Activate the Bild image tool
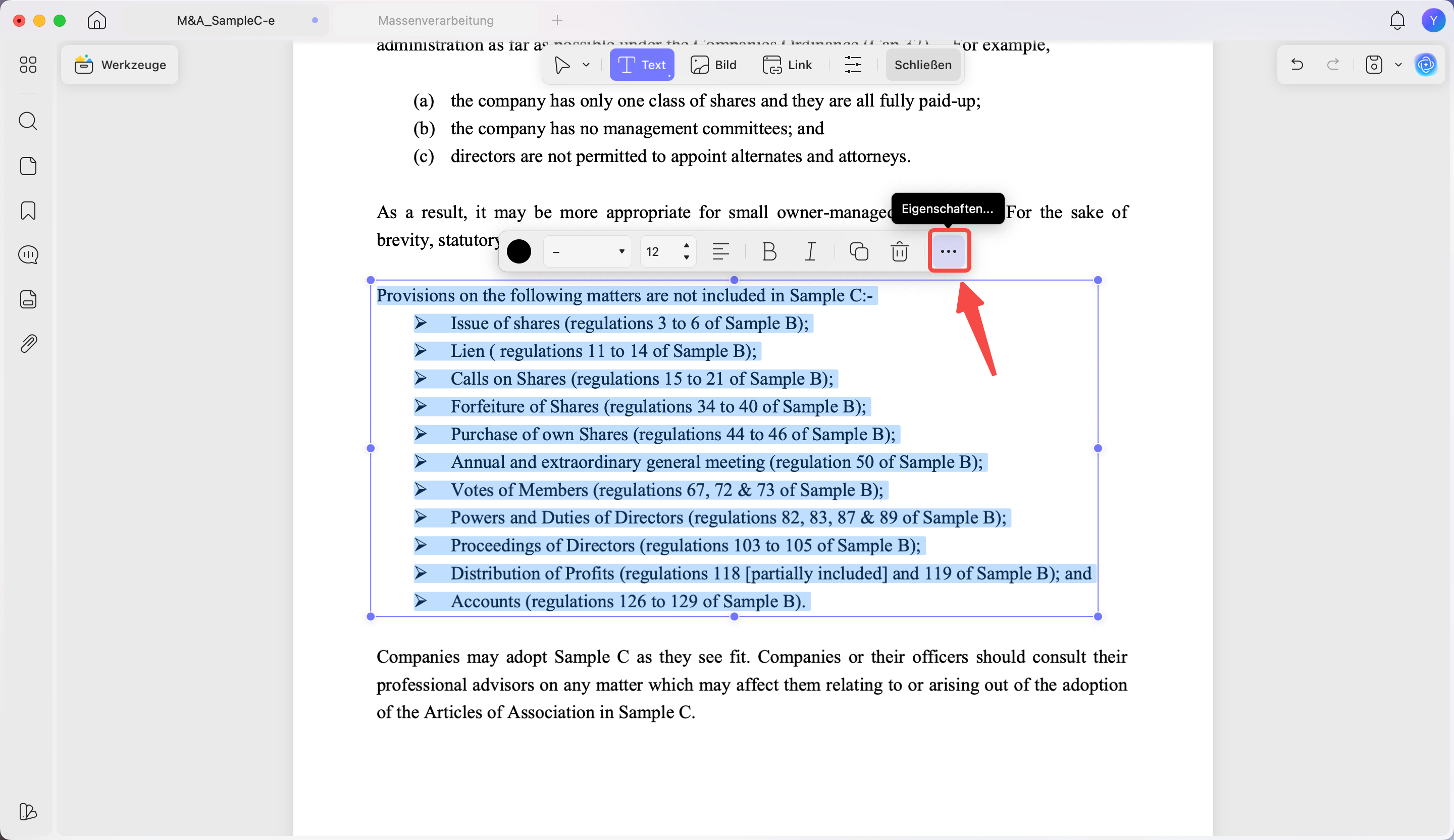The width and height of the screenshot is (1454, 840). pyautogui.click(x=714, y=65)
